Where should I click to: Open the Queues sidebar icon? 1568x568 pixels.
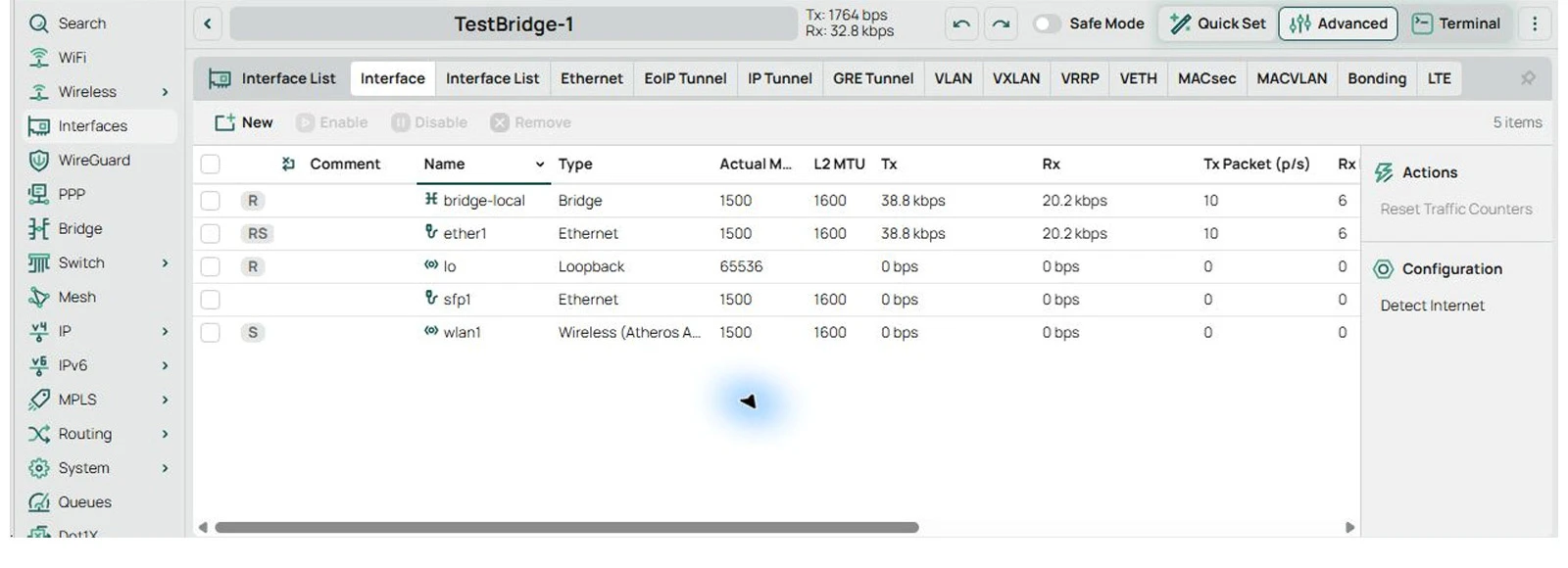point(38,502)
